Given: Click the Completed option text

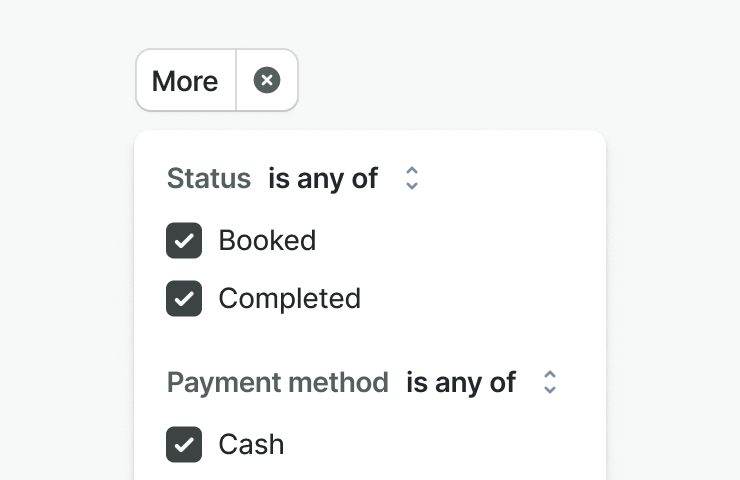Looking at the screenshot, I should [x=289, y=299].
